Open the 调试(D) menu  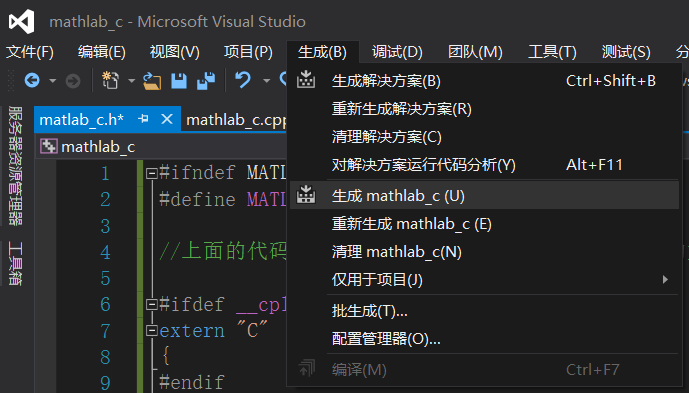pos(397,52)
